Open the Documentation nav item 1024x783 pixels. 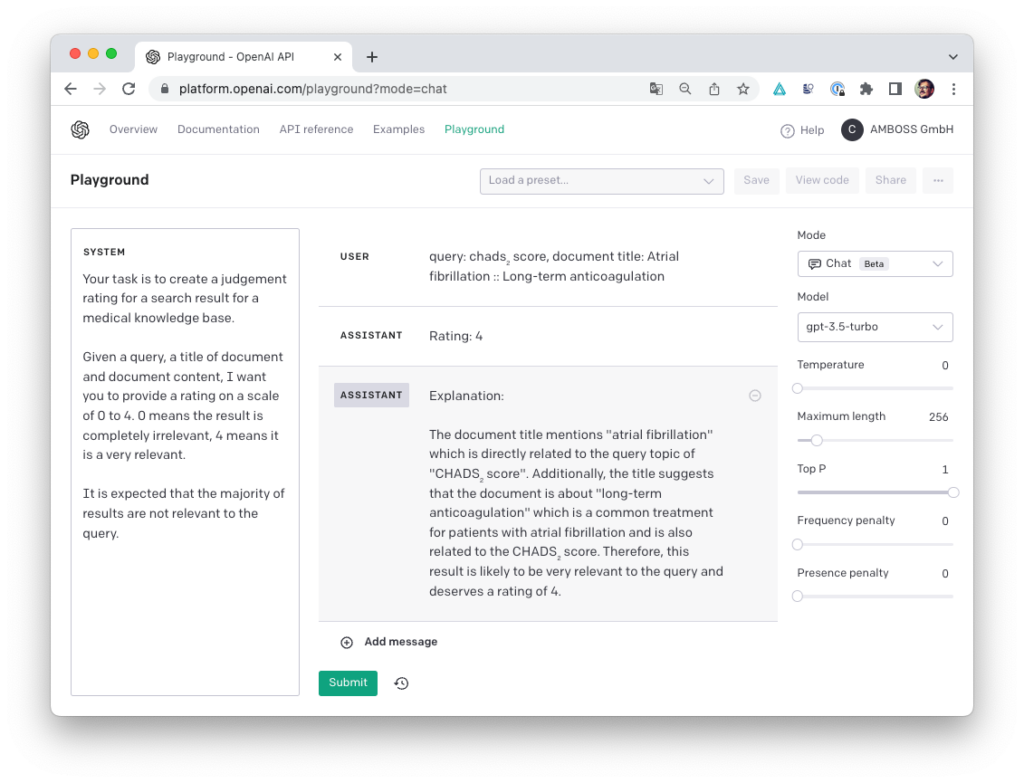coord(218,129)
